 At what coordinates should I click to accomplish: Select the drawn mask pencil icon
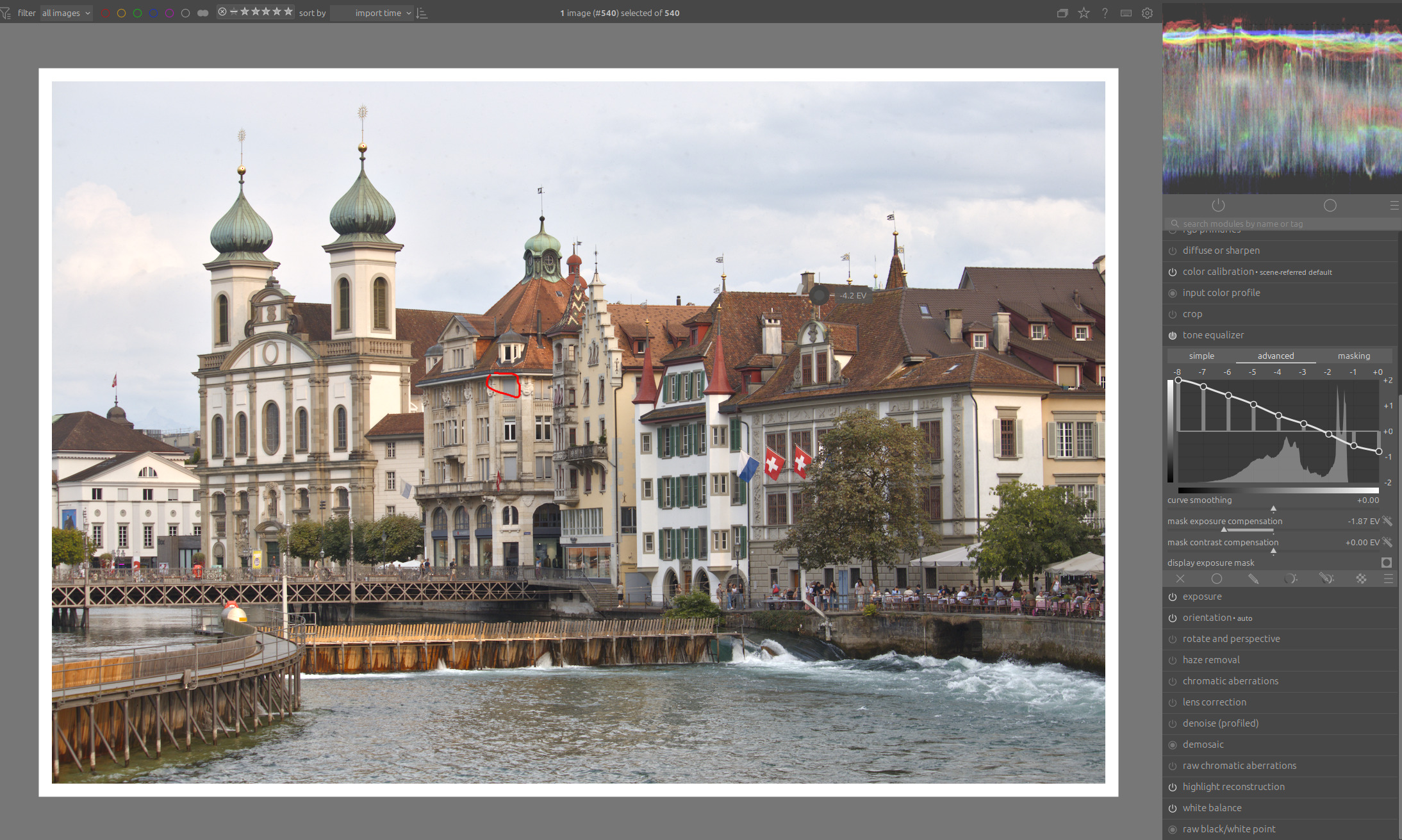click(x=1253, y=579)
